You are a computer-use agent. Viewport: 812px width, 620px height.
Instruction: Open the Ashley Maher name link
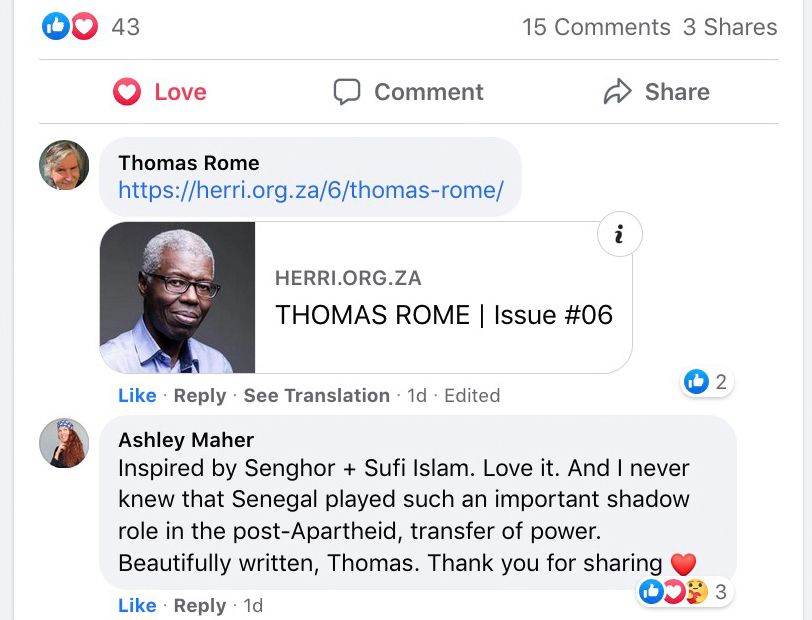pos(186,440)
